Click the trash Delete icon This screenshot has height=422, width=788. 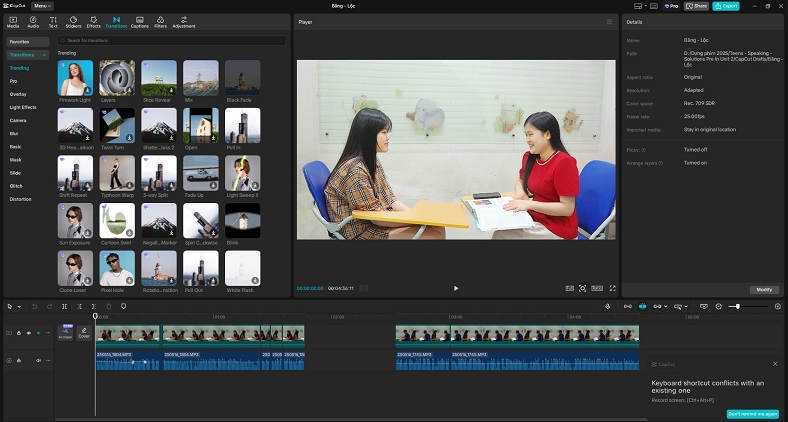pyautogui.click(x=109, y=306)
